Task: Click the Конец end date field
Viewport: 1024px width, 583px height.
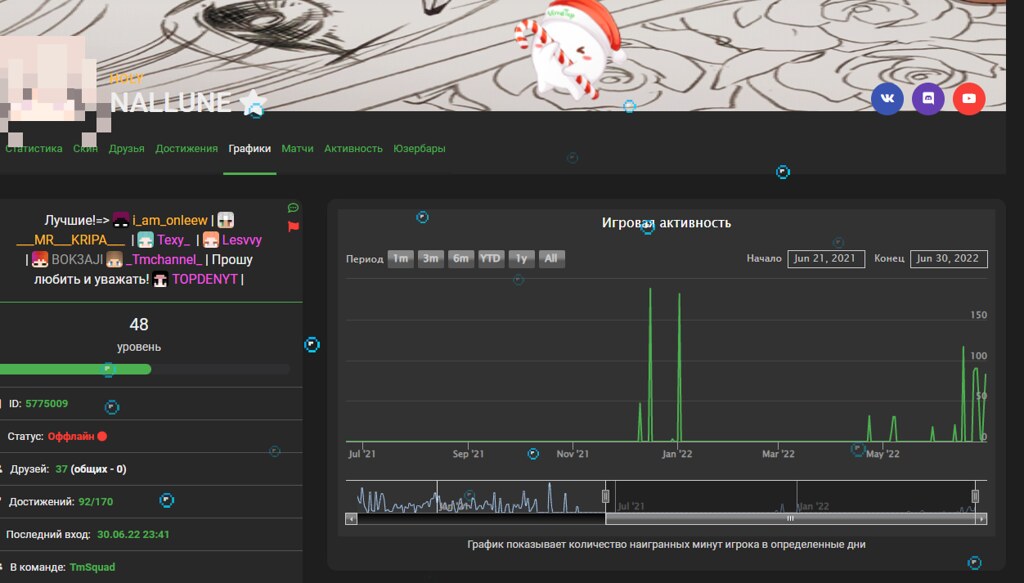Action: point(949,259)
